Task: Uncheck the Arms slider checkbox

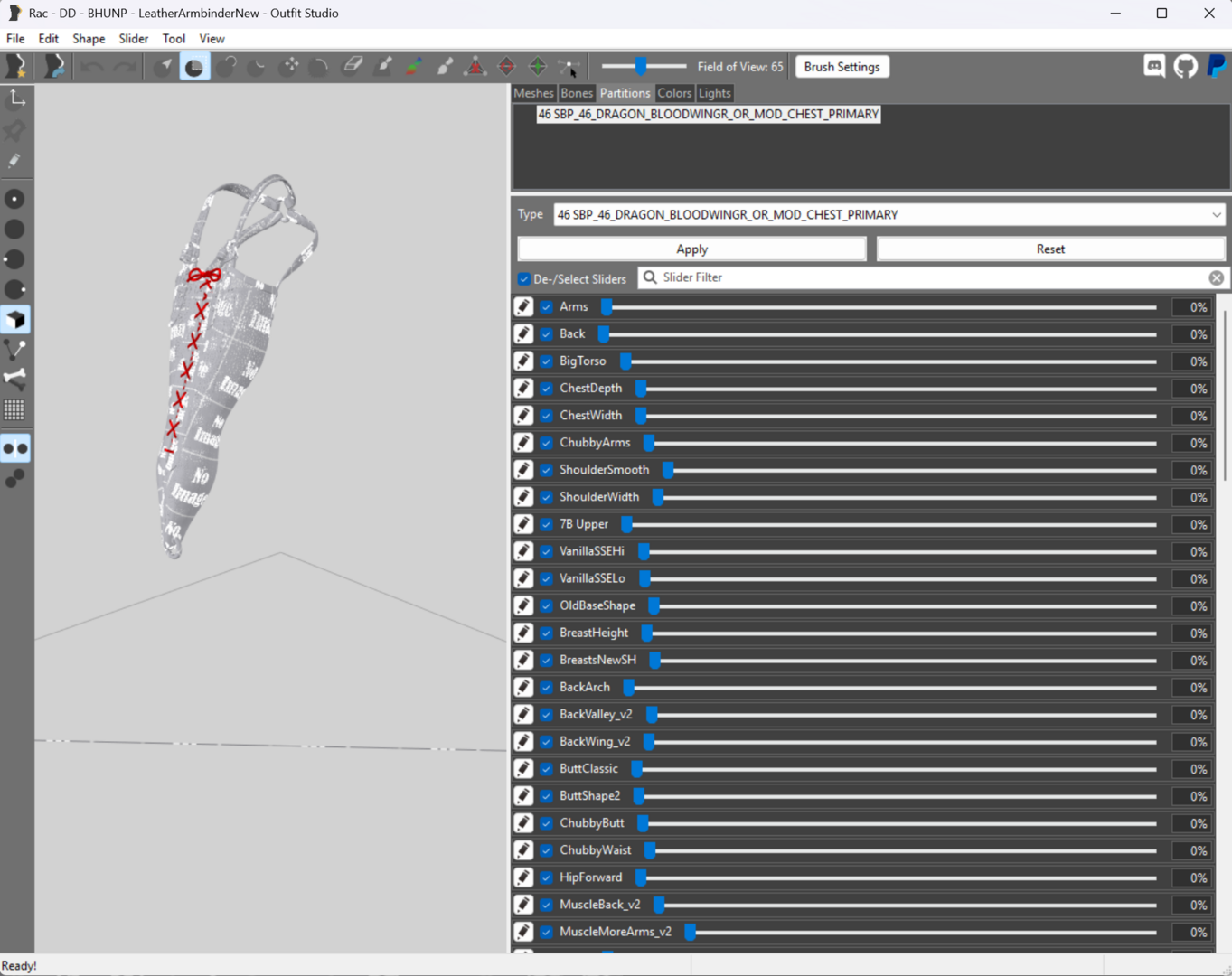Action: 547,307
